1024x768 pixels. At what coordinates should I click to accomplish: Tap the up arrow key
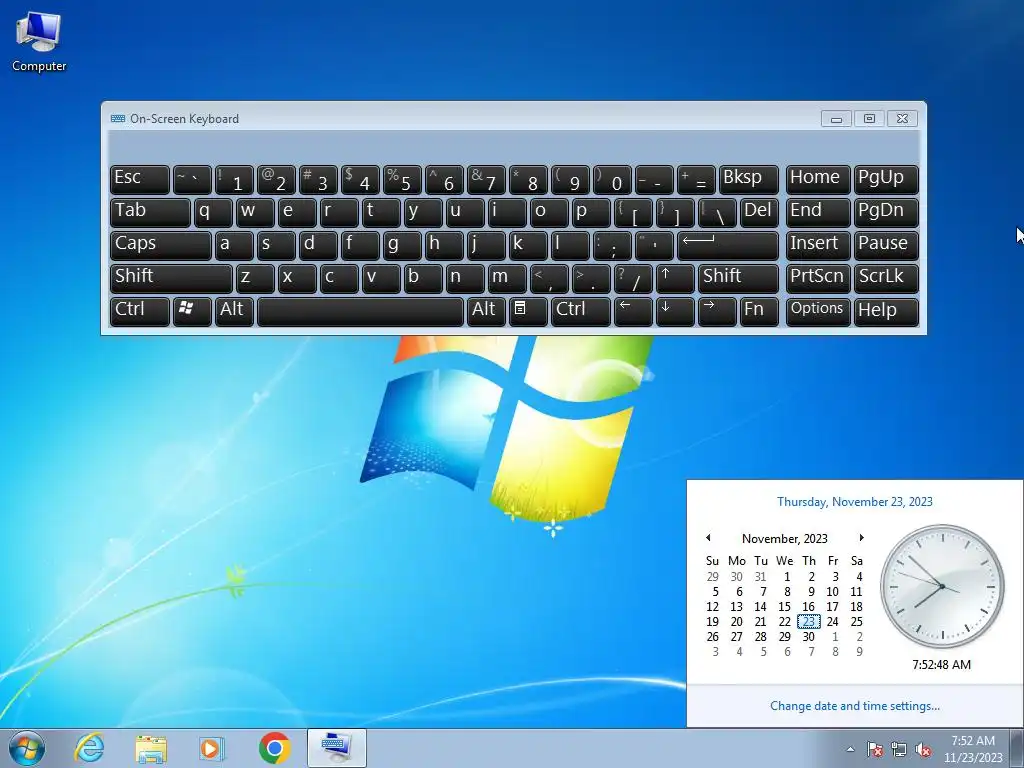tap(675, 278)
